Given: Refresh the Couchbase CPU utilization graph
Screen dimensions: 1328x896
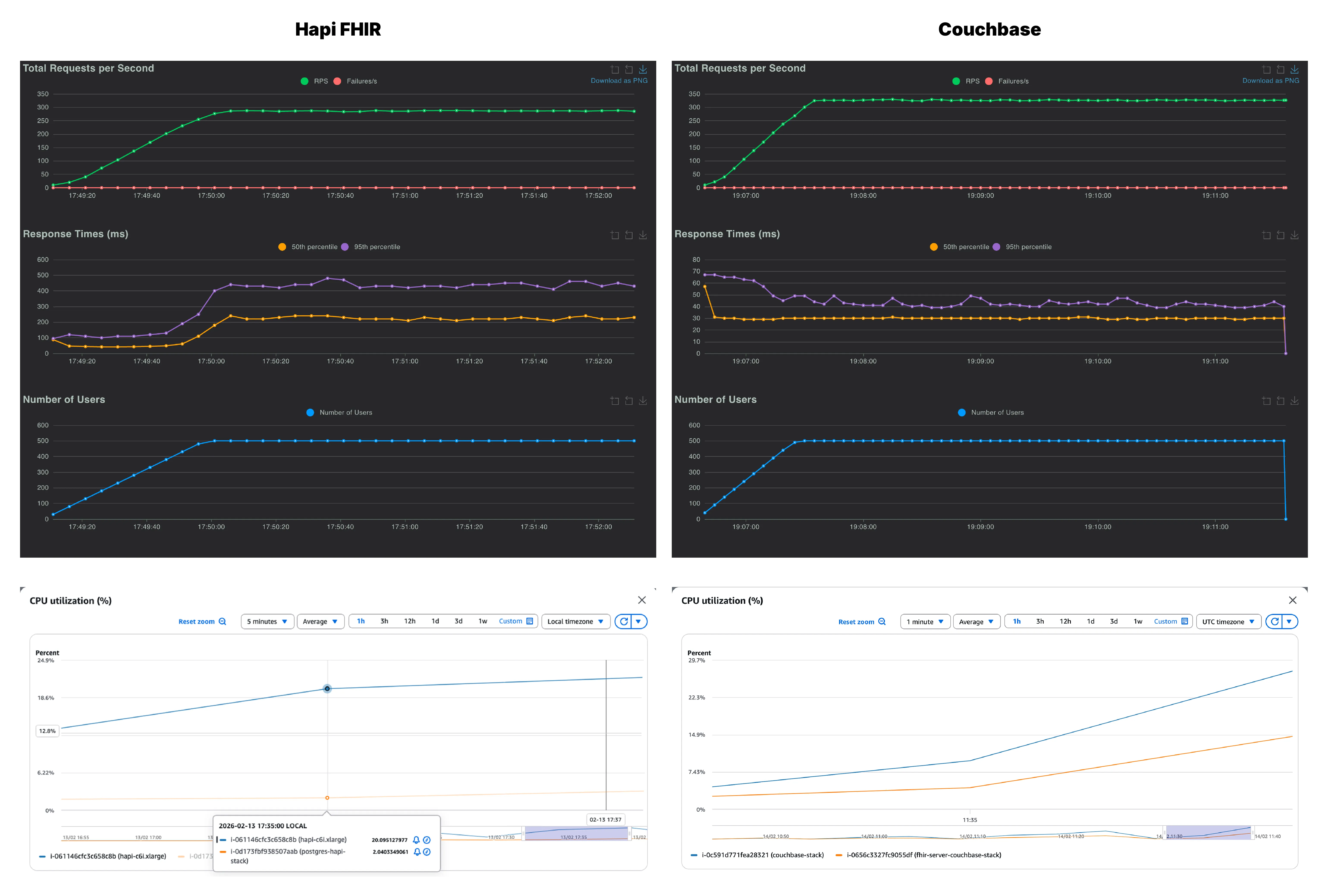Looking at the screenshot, I should point(1275,622).
